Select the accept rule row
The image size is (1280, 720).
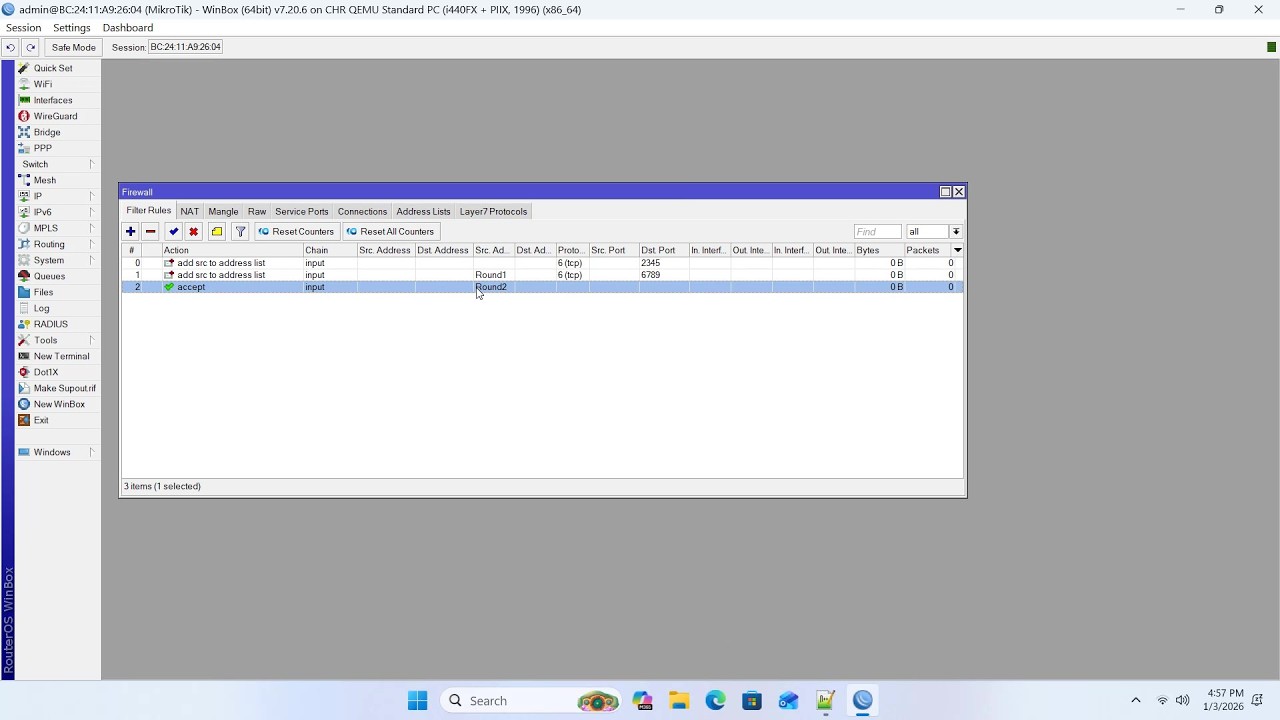coord(542,287)
